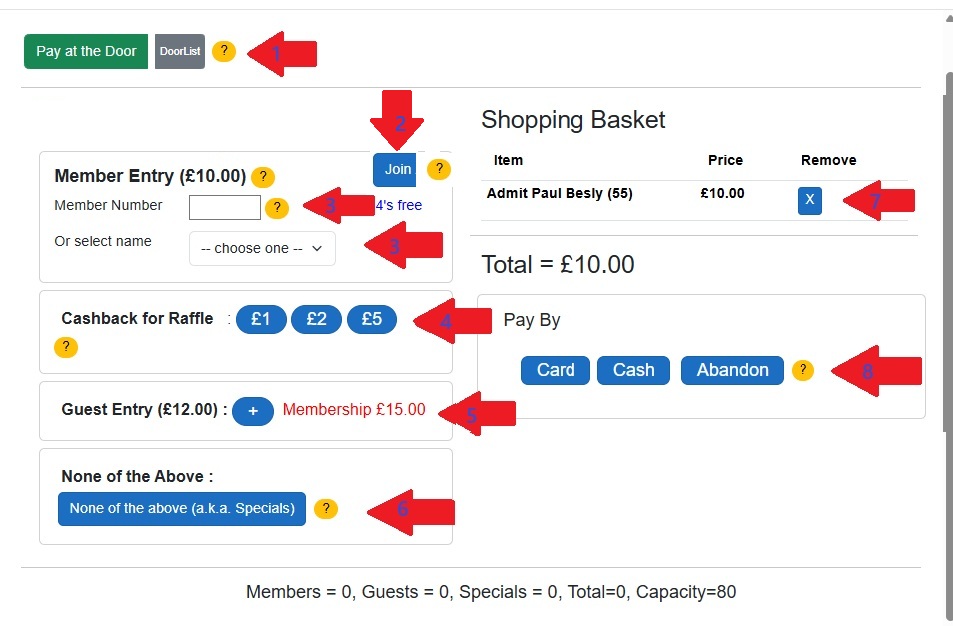
Task: Remove Paul Besly from the basket
Action: [809, 200]
